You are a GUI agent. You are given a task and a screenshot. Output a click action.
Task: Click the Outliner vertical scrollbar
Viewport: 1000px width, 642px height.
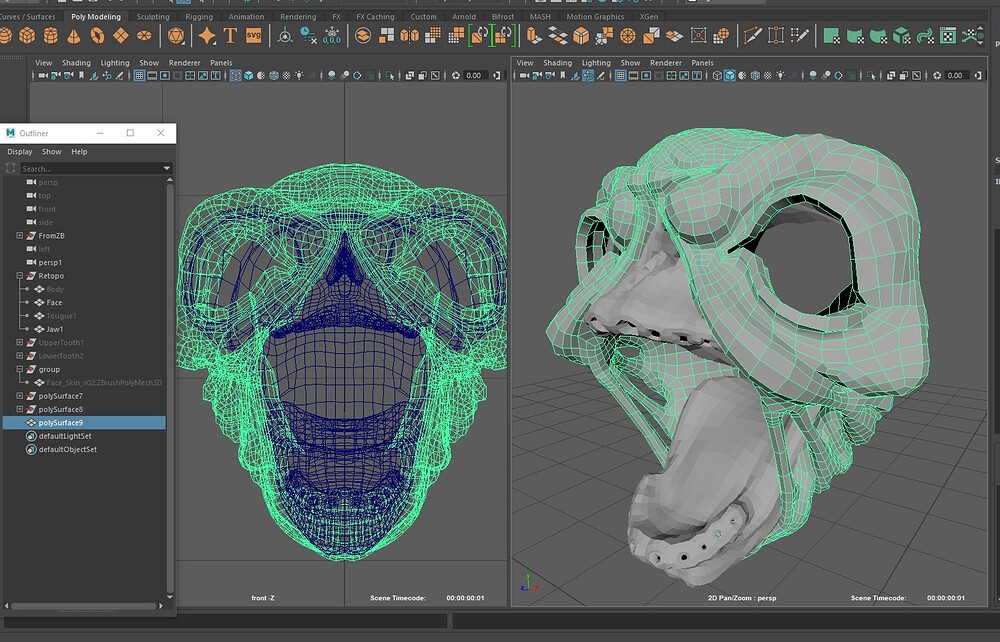(x=170, y=389)
